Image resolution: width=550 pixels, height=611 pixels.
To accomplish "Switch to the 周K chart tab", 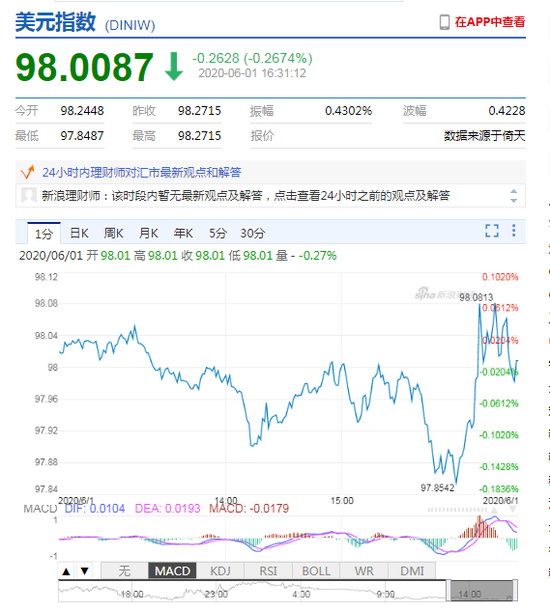I will point(113,233).
